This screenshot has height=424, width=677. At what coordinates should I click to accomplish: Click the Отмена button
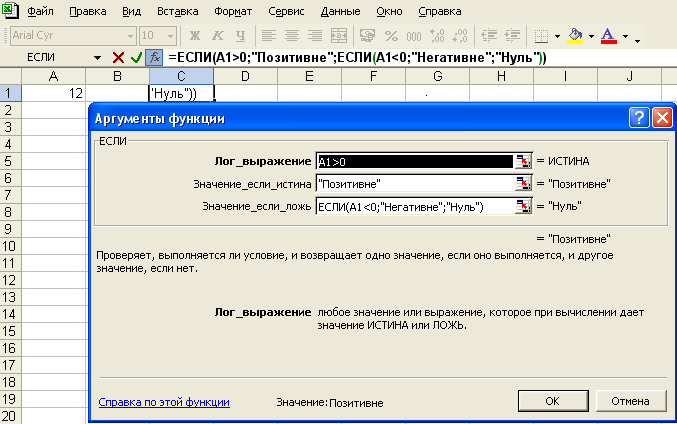(630, 401)
